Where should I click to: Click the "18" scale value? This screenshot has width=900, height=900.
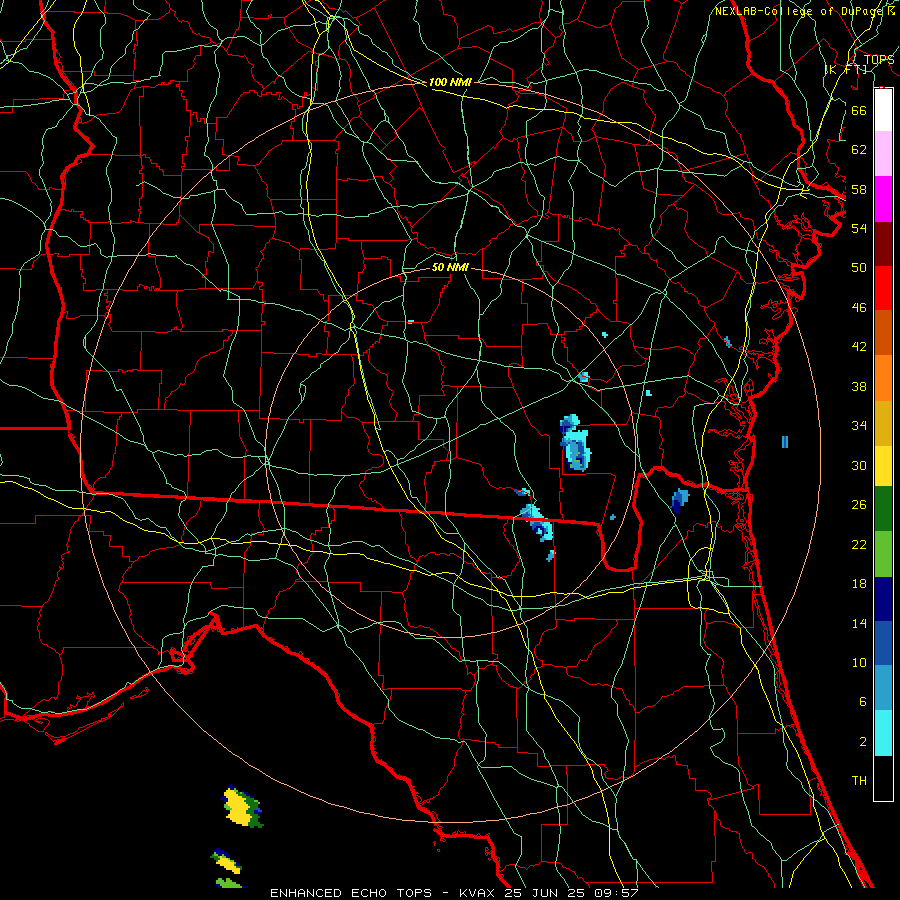coord(859,584)
